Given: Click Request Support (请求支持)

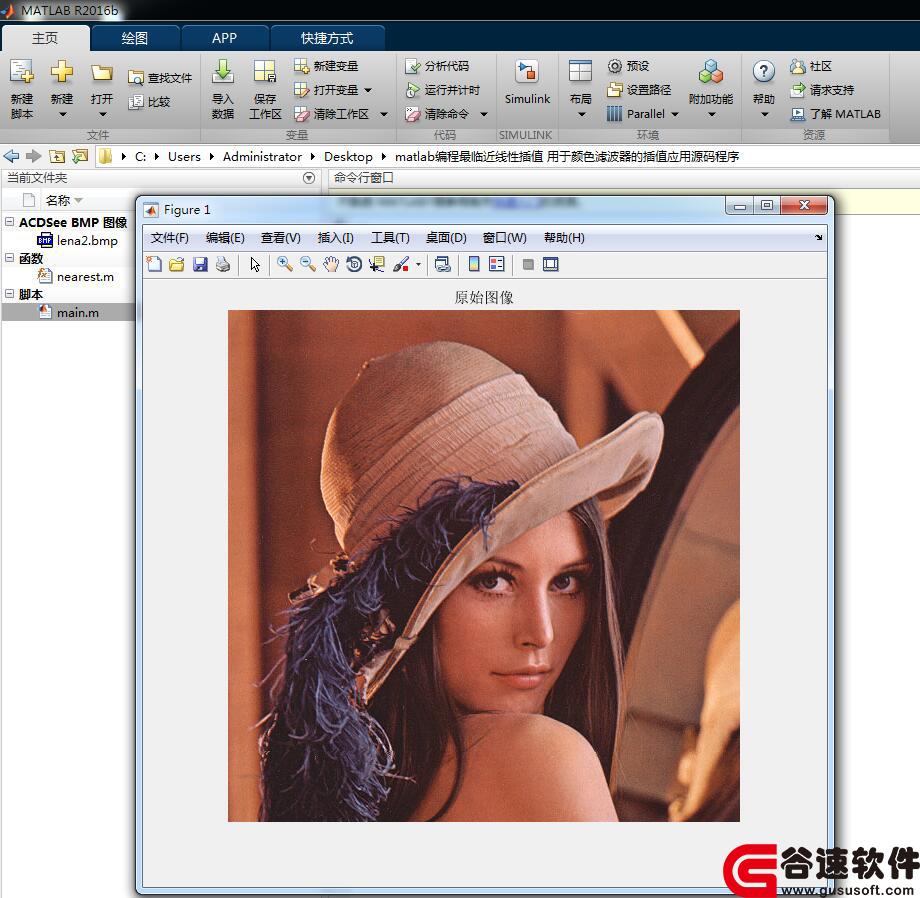Looking at the screenshot, I should click(x=821, y=90).
